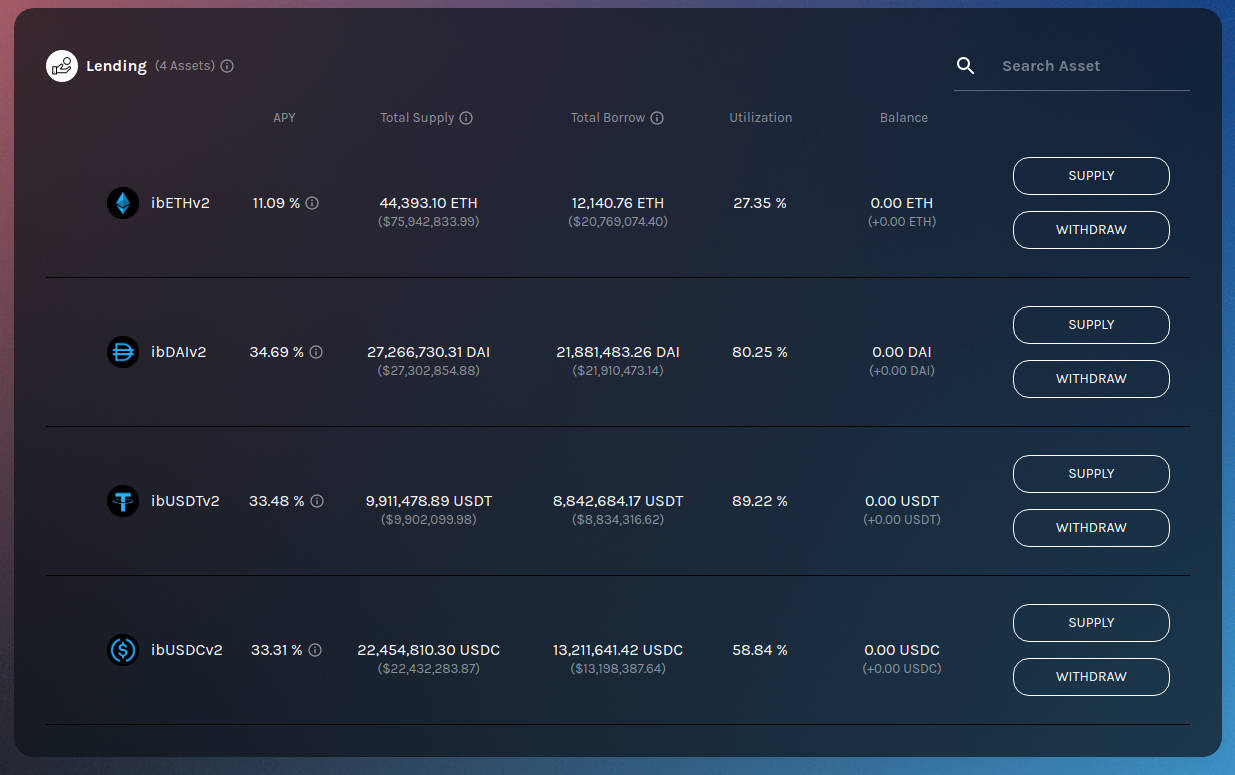Click the (+0.00 ETH) balance change
This screenshot has height=775, width=1235.
902,222
